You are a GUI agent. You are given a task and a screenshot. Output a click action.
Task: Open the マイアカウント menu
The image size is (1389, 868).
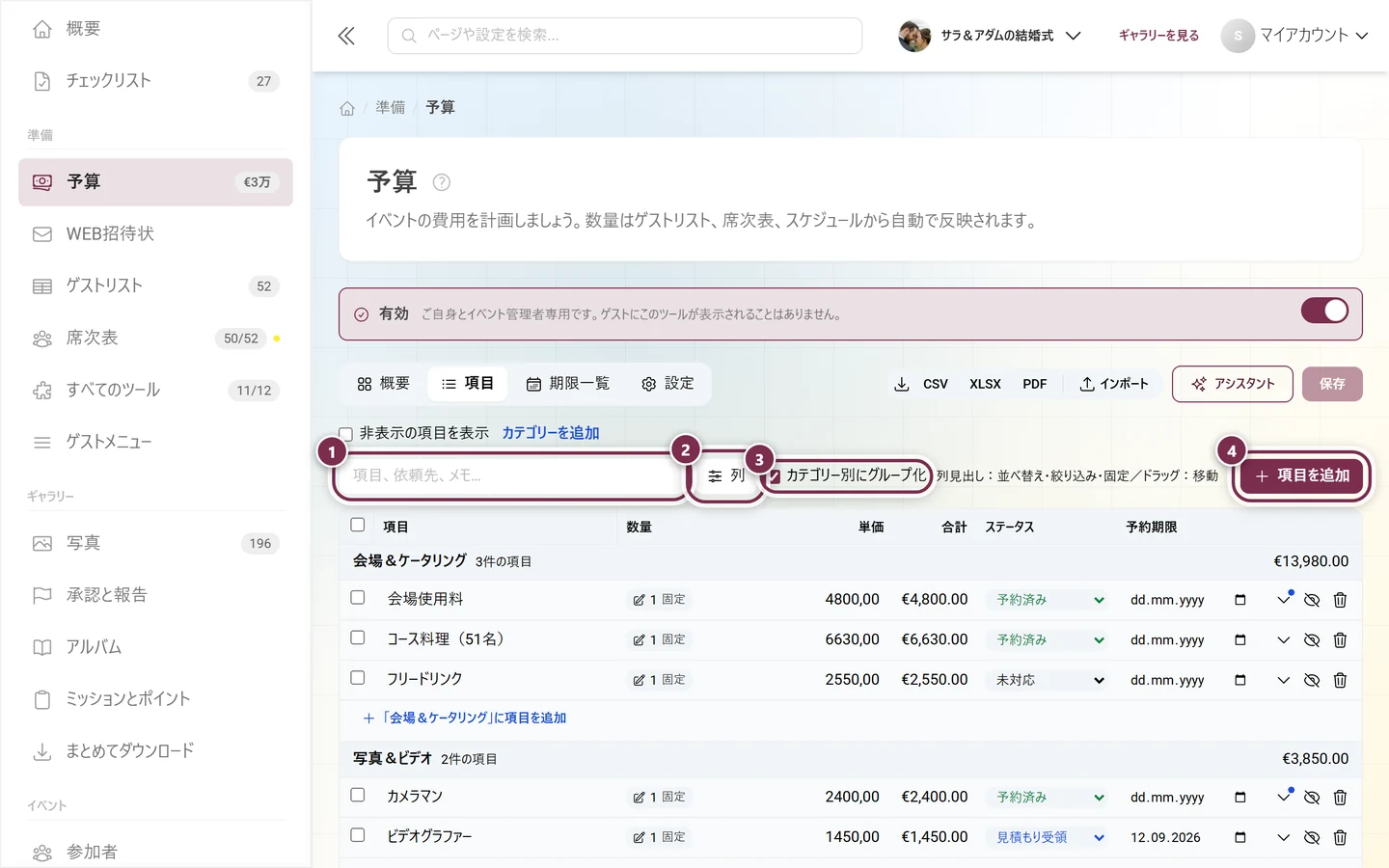point(1294,36)
